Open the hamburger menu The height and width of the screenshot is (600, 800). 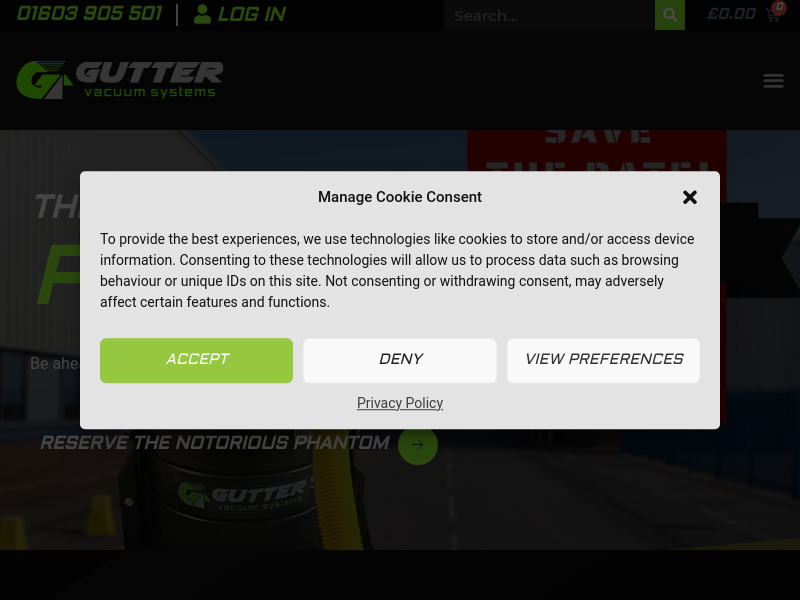click(773, 81)
